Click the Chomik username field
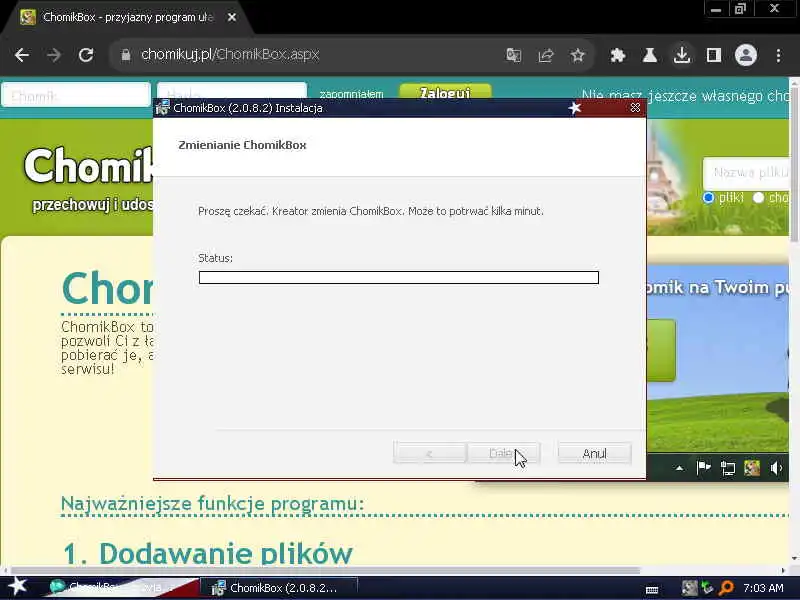Image resolution: width=800 pixels, height=600 pixels. tap(76, 95)
